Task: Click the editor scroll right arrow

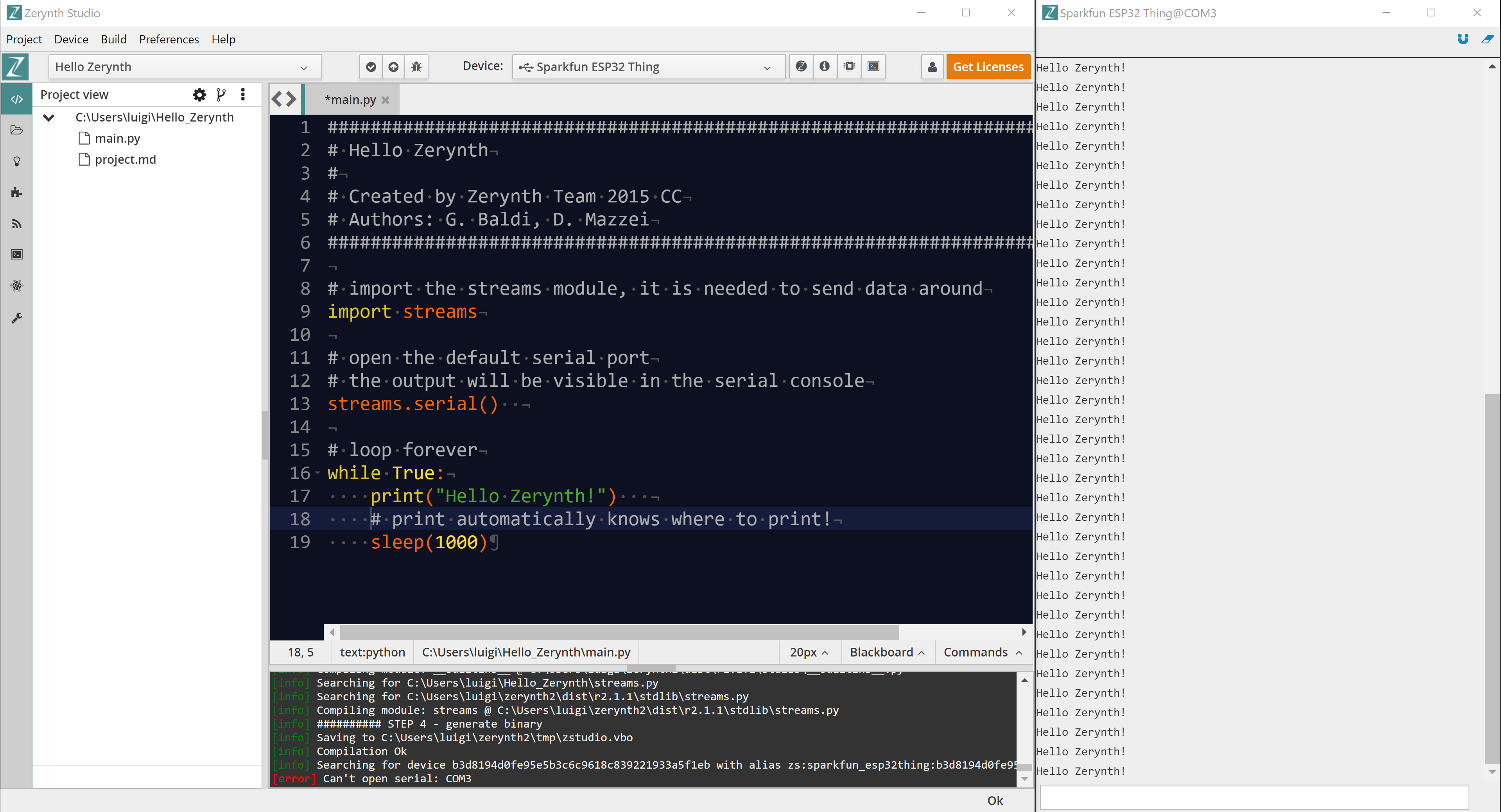Action: [1024, 632]
